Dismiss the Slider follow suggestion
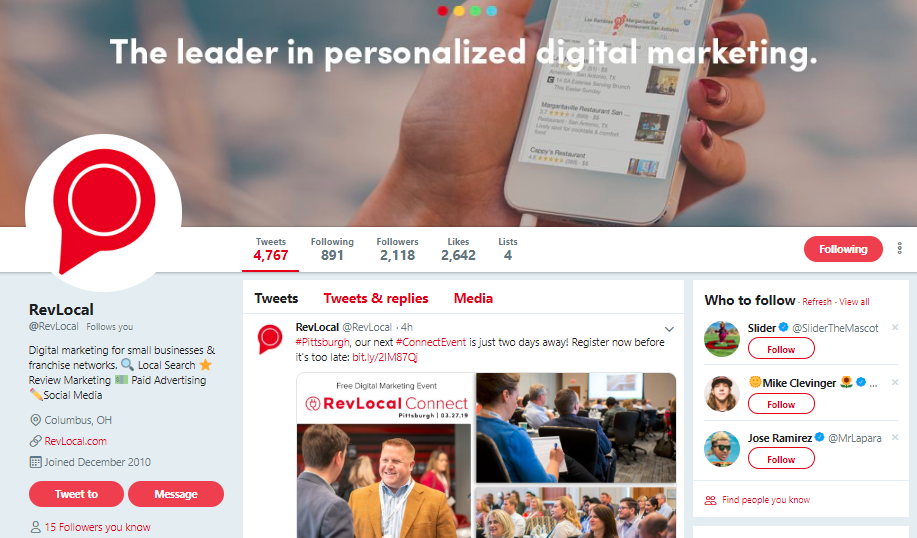 click(895, 327)
